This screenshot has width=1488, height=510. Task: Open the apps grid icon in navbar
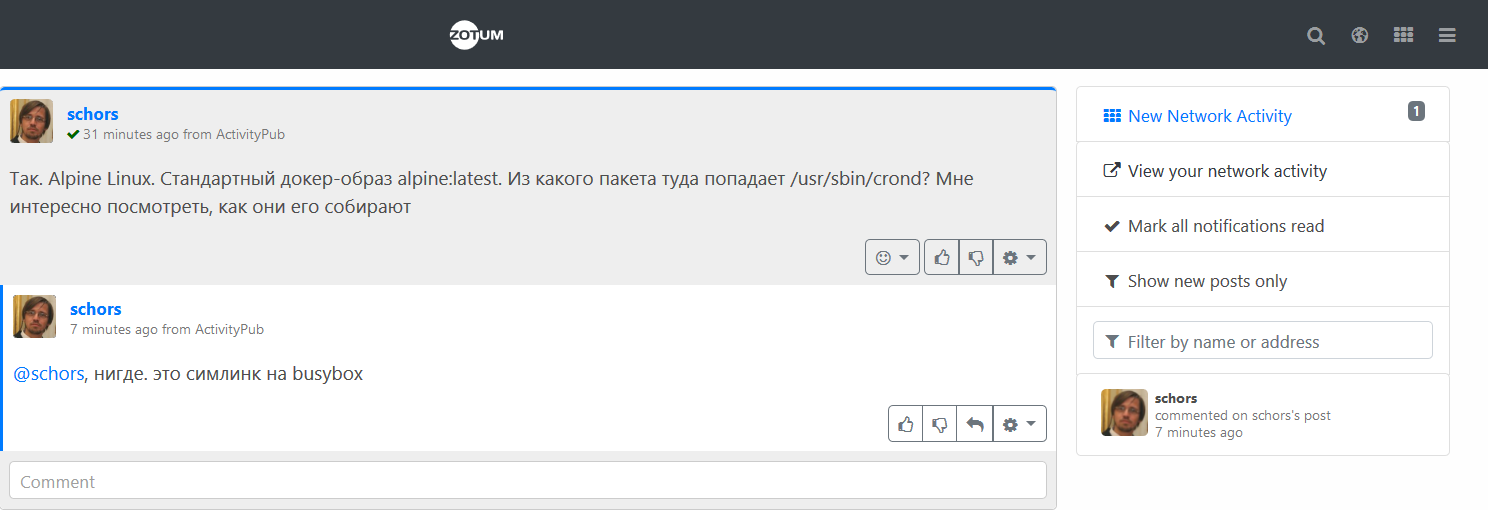[1403, 35]
